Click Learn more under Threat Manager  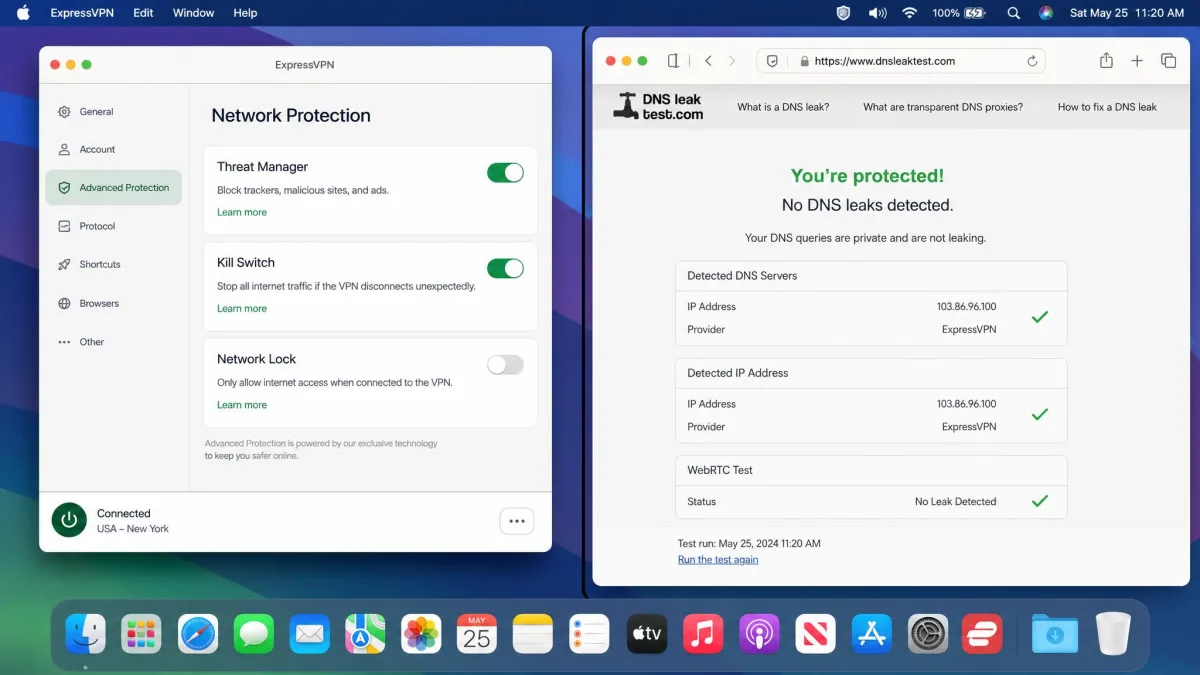[x=242, y=212]
